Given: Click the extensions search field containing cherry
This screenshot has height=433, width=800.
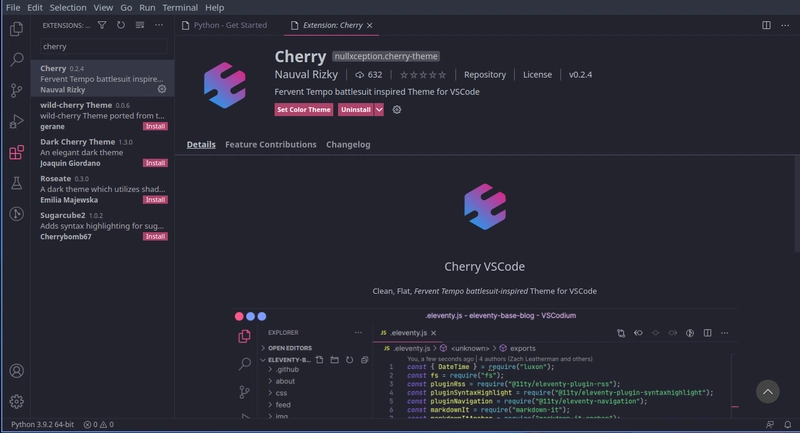Looking at the screenshot, I should (x=104, y=46).
